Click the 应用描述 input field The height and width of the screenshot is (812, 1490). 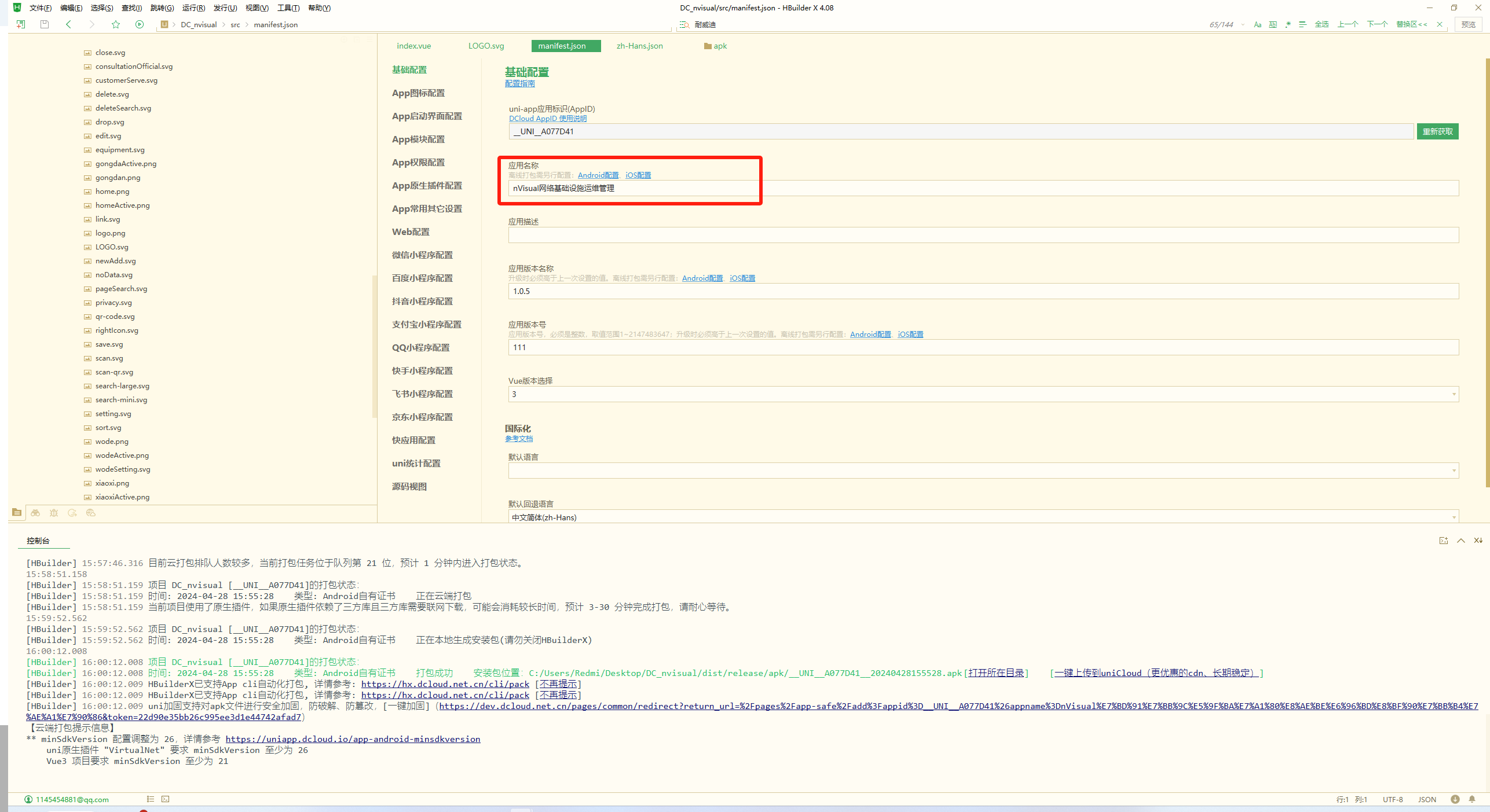click(983, 235)
